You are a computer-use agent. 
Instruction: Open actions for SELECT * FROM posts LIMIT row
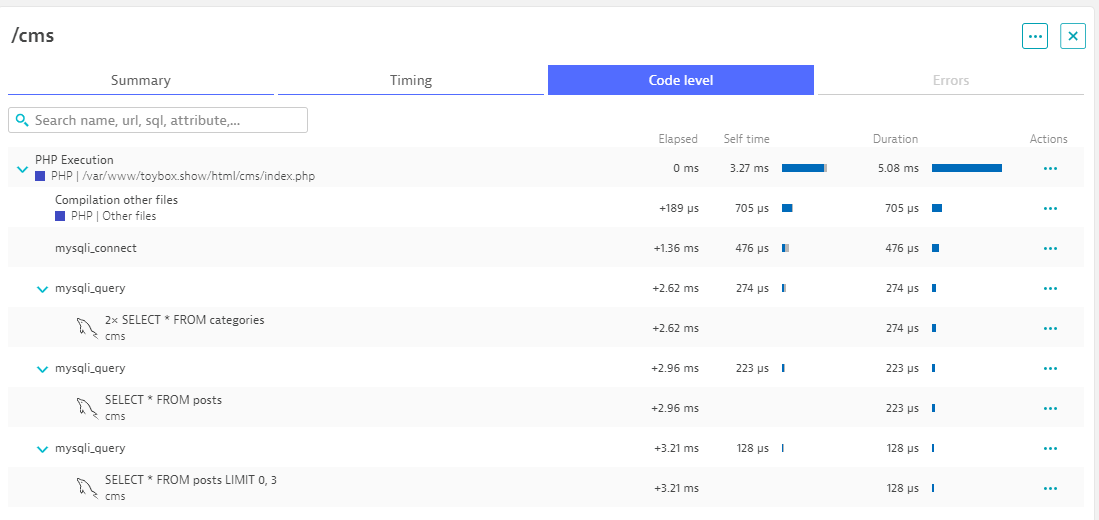click(1049, 488)
